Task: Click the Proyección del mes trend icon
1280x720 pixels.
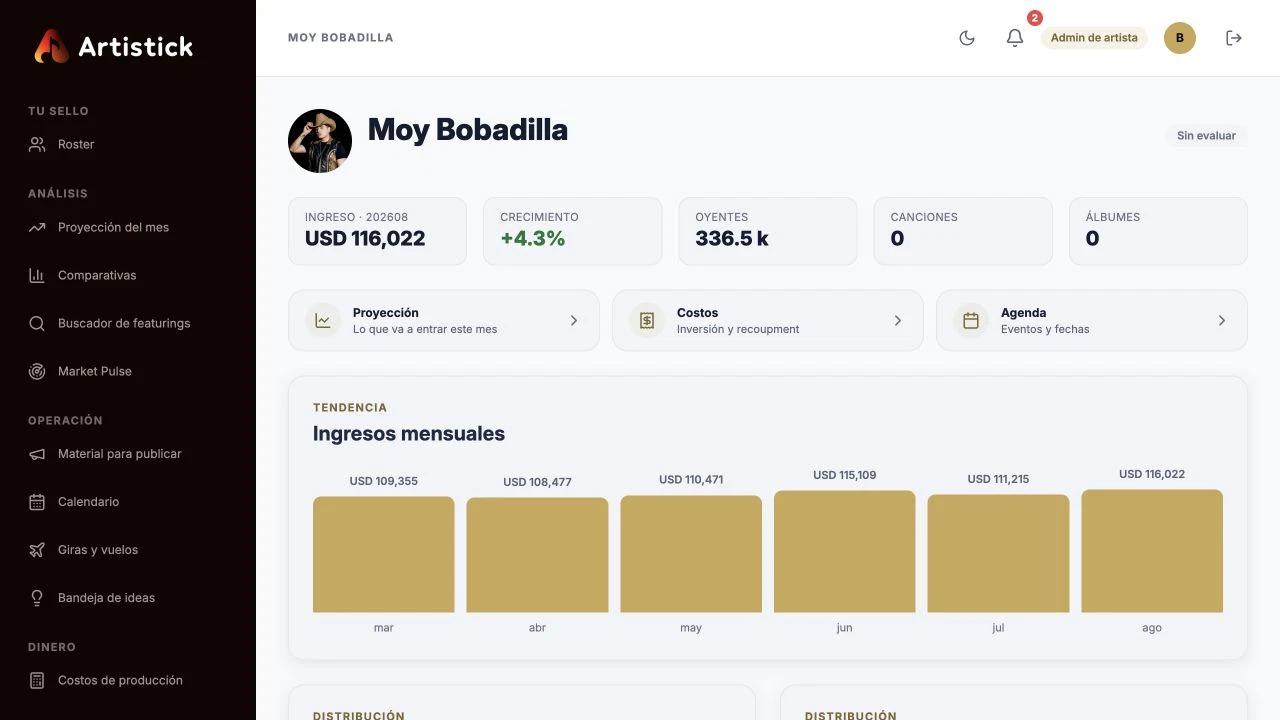Action: pyautogui.click(x=37, y=227)
